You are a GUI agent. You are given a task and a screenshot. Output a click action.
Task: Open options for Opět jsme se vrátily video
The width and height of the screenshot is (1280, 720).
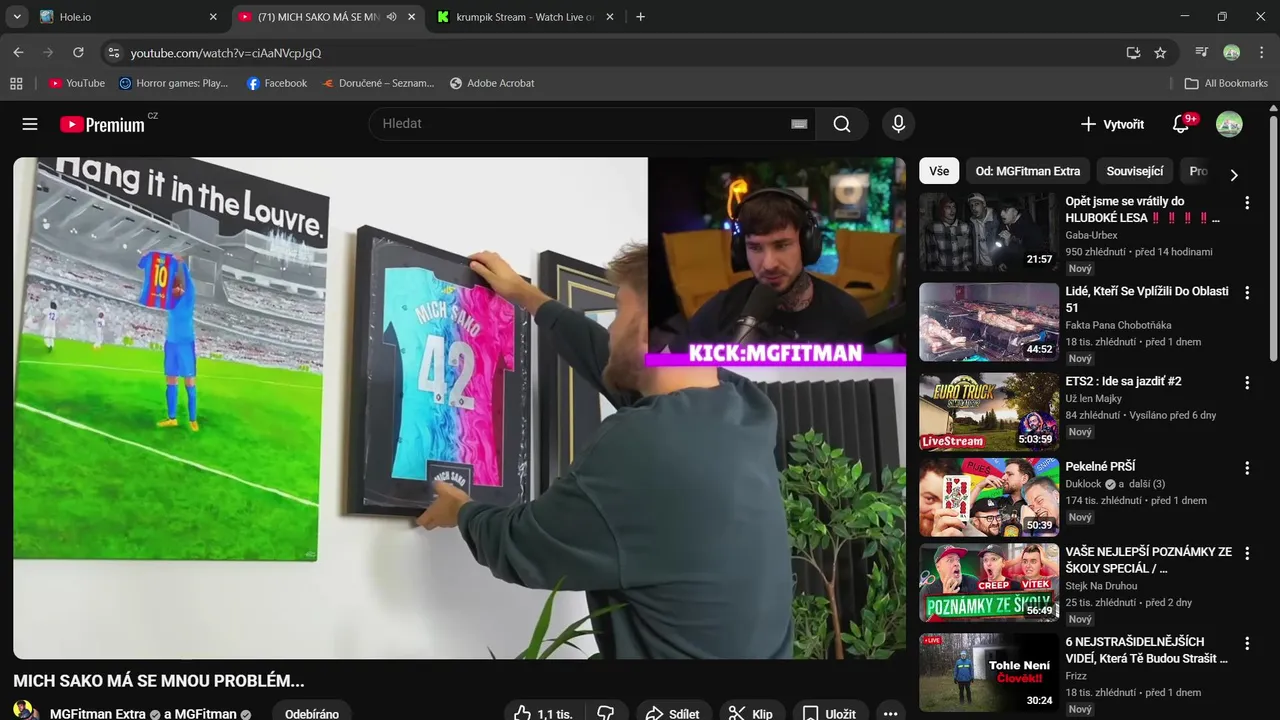click(x=1246, y=202)
